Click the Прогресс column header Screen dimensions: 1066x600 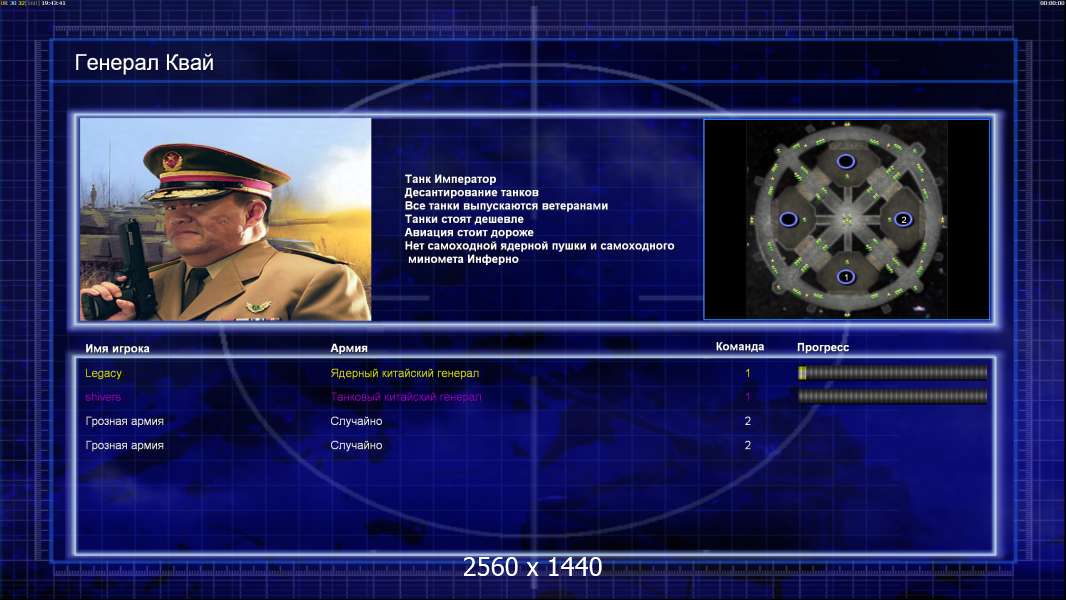tap(823, 347)
